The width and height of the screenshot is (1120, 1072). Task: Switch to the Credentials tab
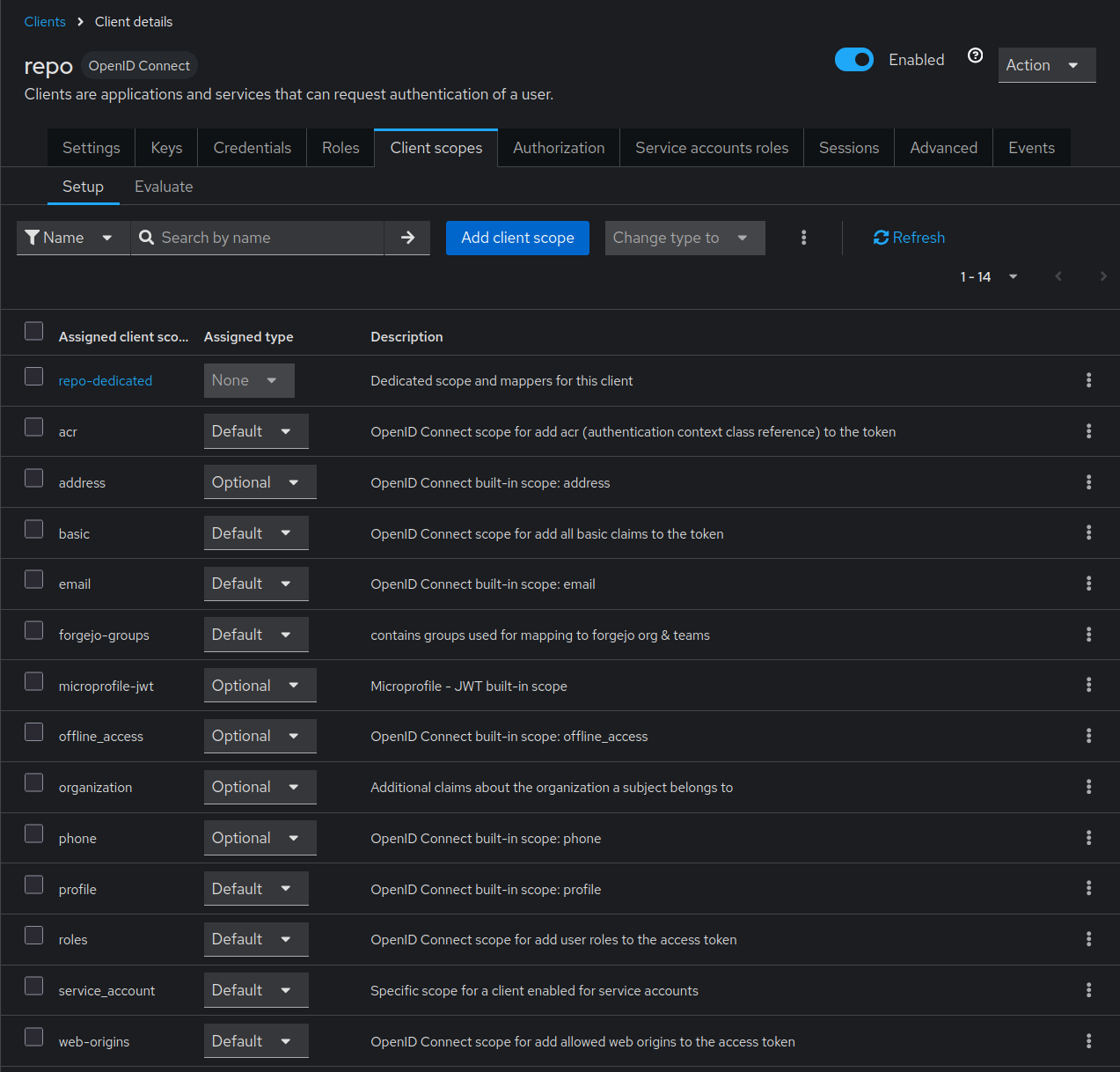tap(252, 148)
